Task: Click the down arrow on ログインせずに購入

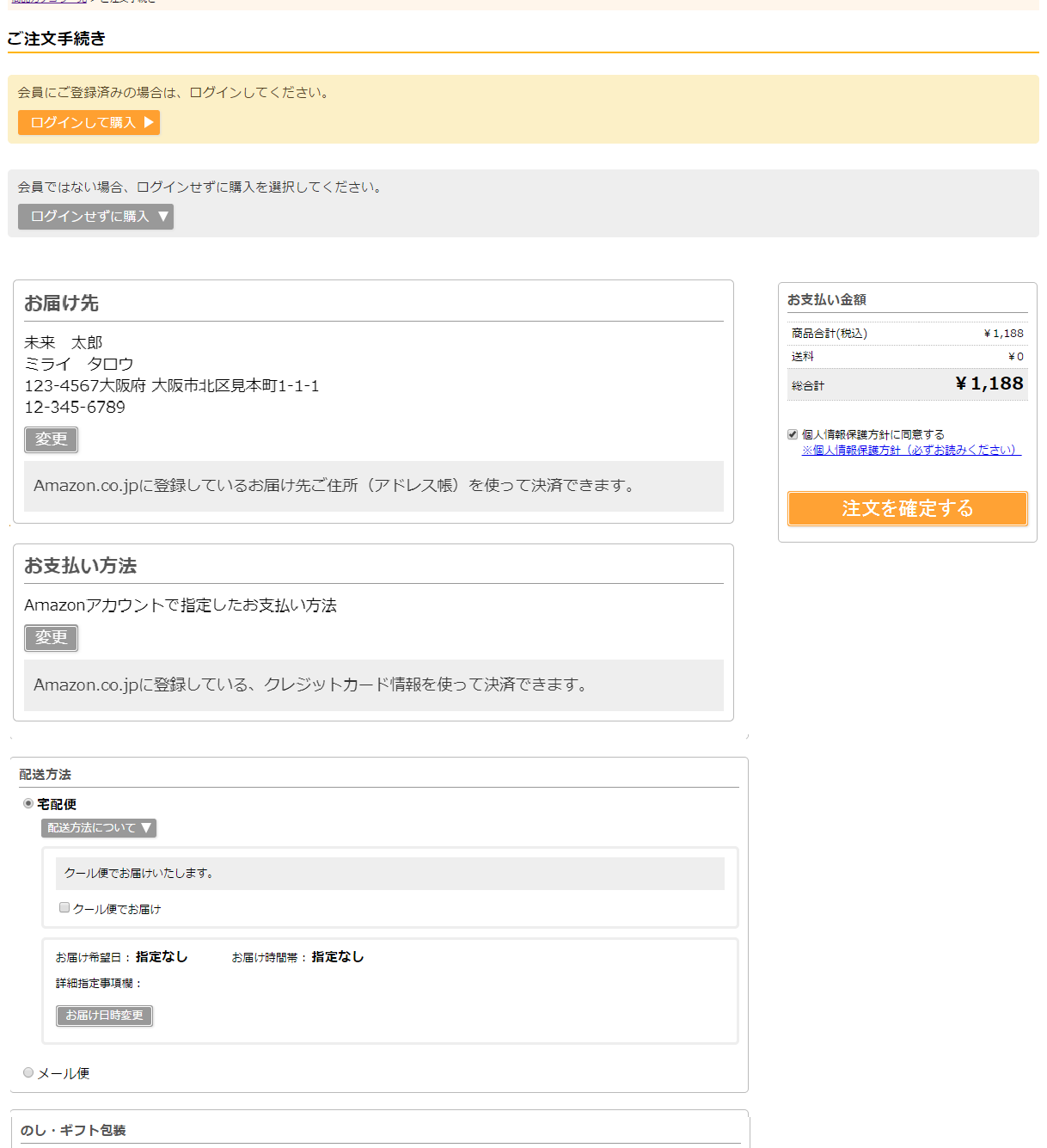Action: [162, 217]
